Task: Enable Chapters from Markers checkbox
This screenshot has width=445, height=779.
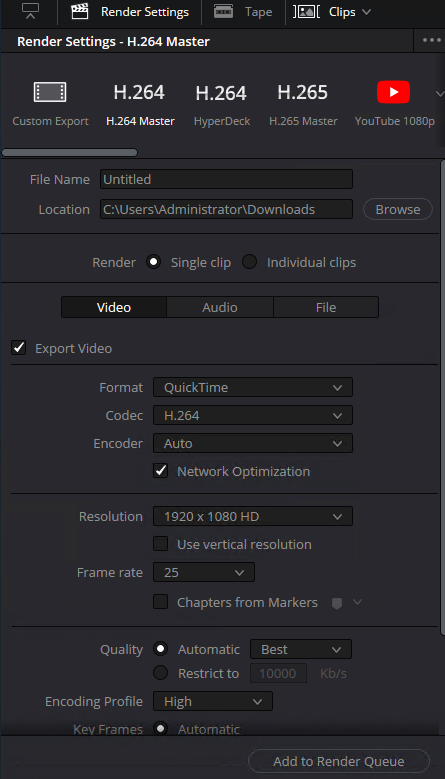Action: tap(160, 602)
